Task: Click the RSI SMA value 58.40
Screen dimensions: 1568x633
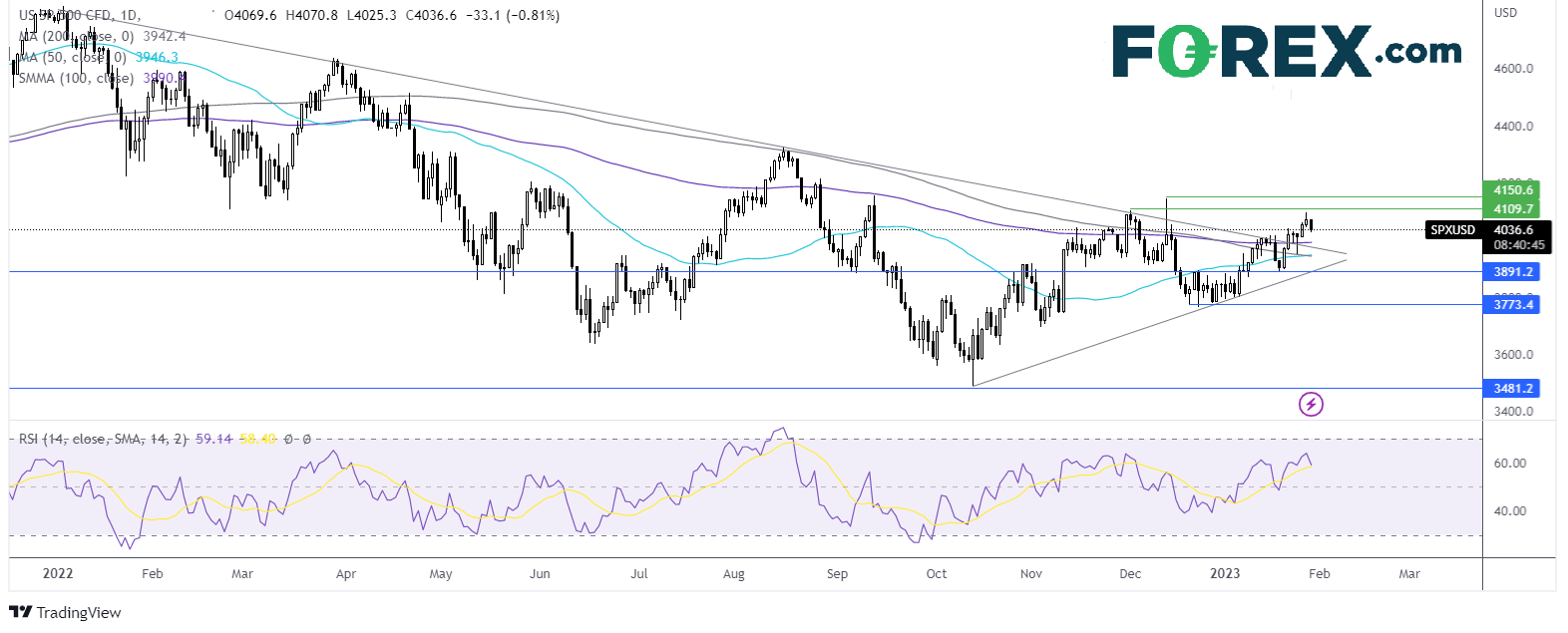Action: point(257,439)
